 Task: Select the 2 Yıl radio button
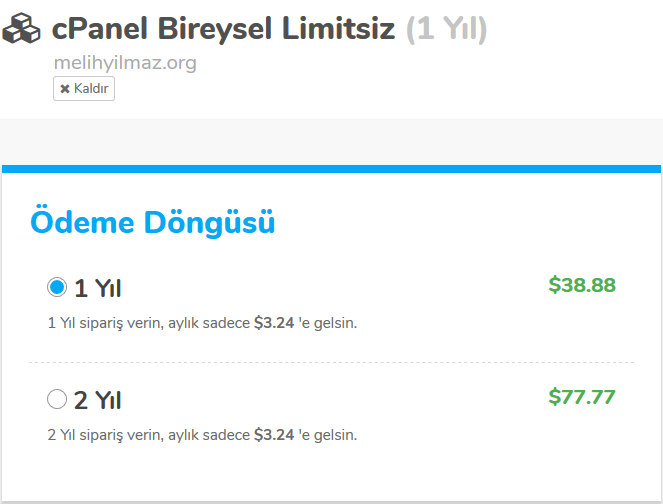click(57, 400)
